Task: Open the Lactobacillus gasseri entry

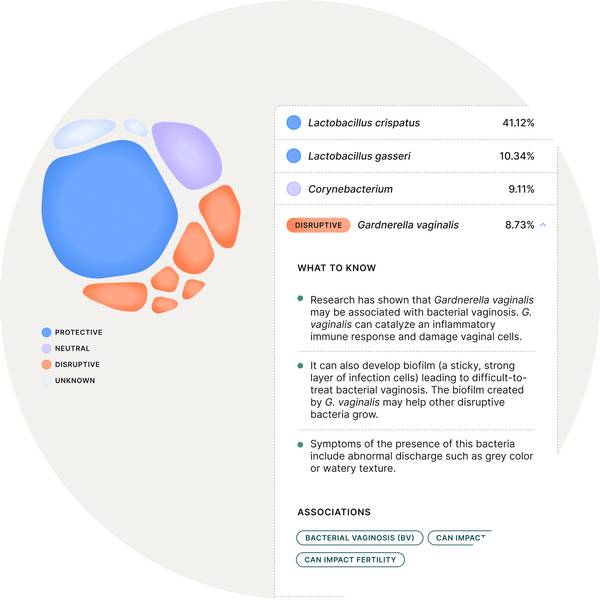Action: point(410,156)
